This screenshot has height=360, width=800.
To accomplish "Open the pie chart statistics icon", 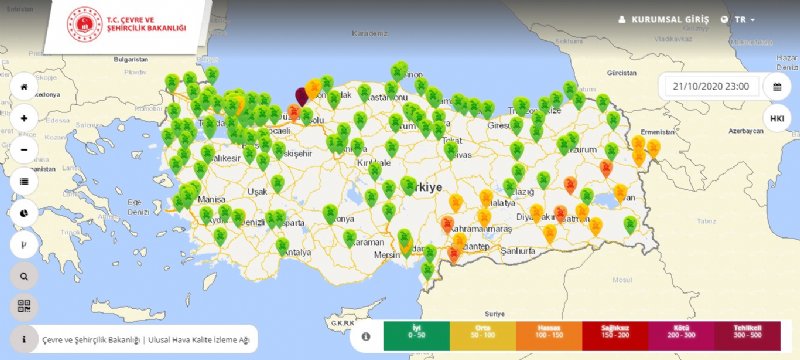I will 24,213.
